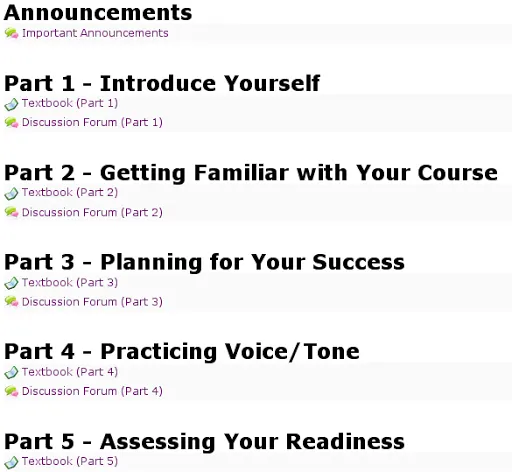Click the forum icon beside Important Announcements
This screenshot has width=512, height=472.
[11, 33]
